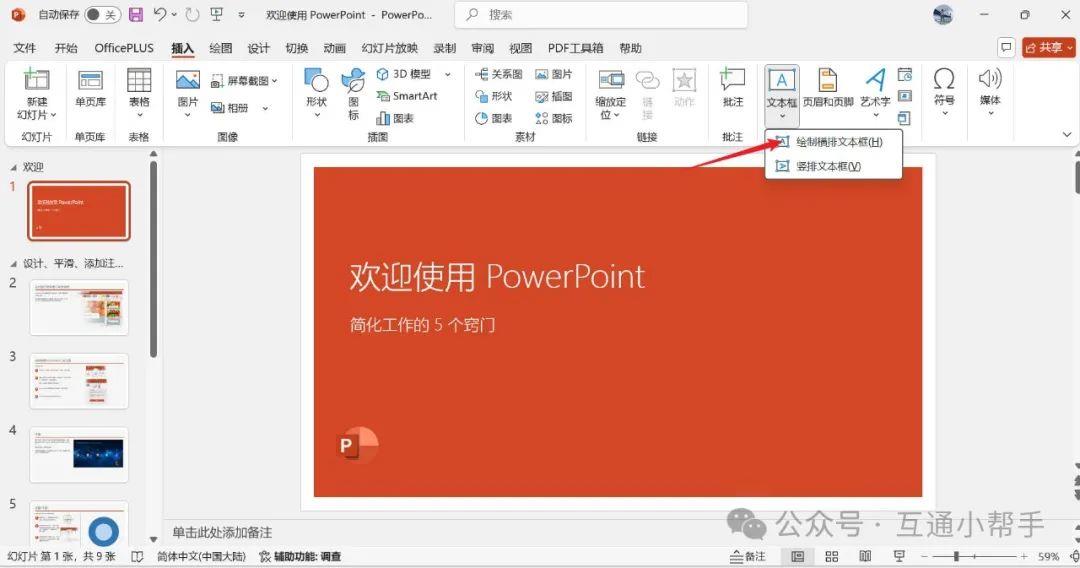The image size is (1080, 568).
Task: Expand the 文本框 text box dropdown arrow
Action: click(x=782, y=116)
